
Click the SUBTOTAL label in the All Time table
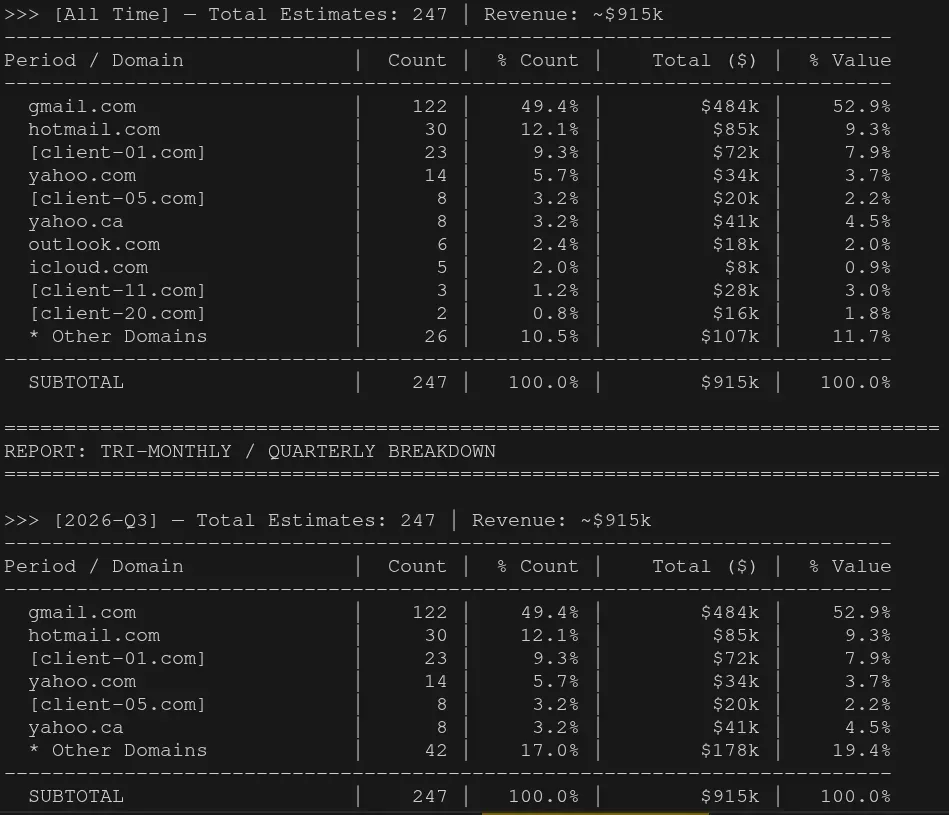pos(76,382)
